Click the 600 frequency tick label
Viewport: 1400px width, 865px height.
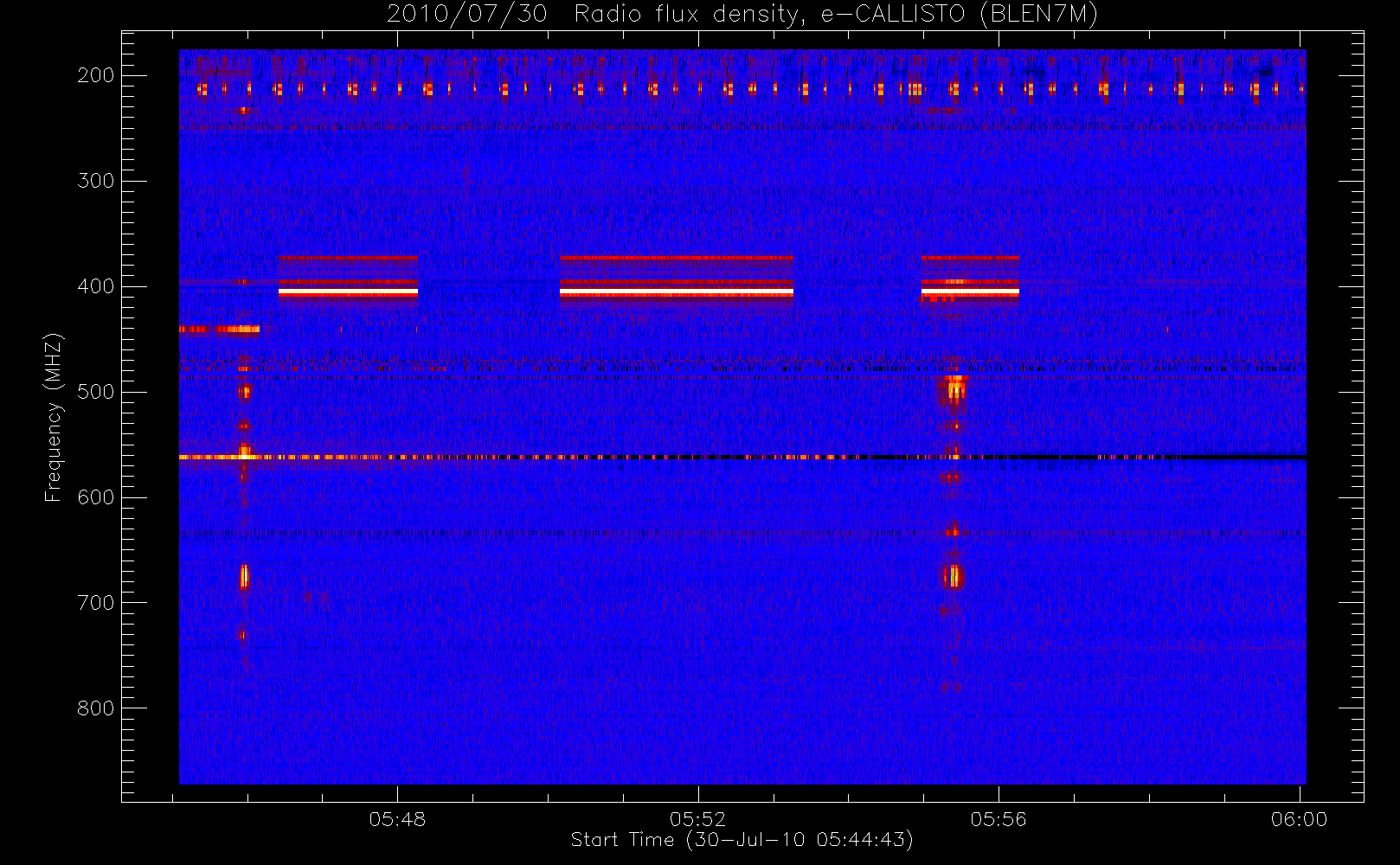click(x=95, y=497)
